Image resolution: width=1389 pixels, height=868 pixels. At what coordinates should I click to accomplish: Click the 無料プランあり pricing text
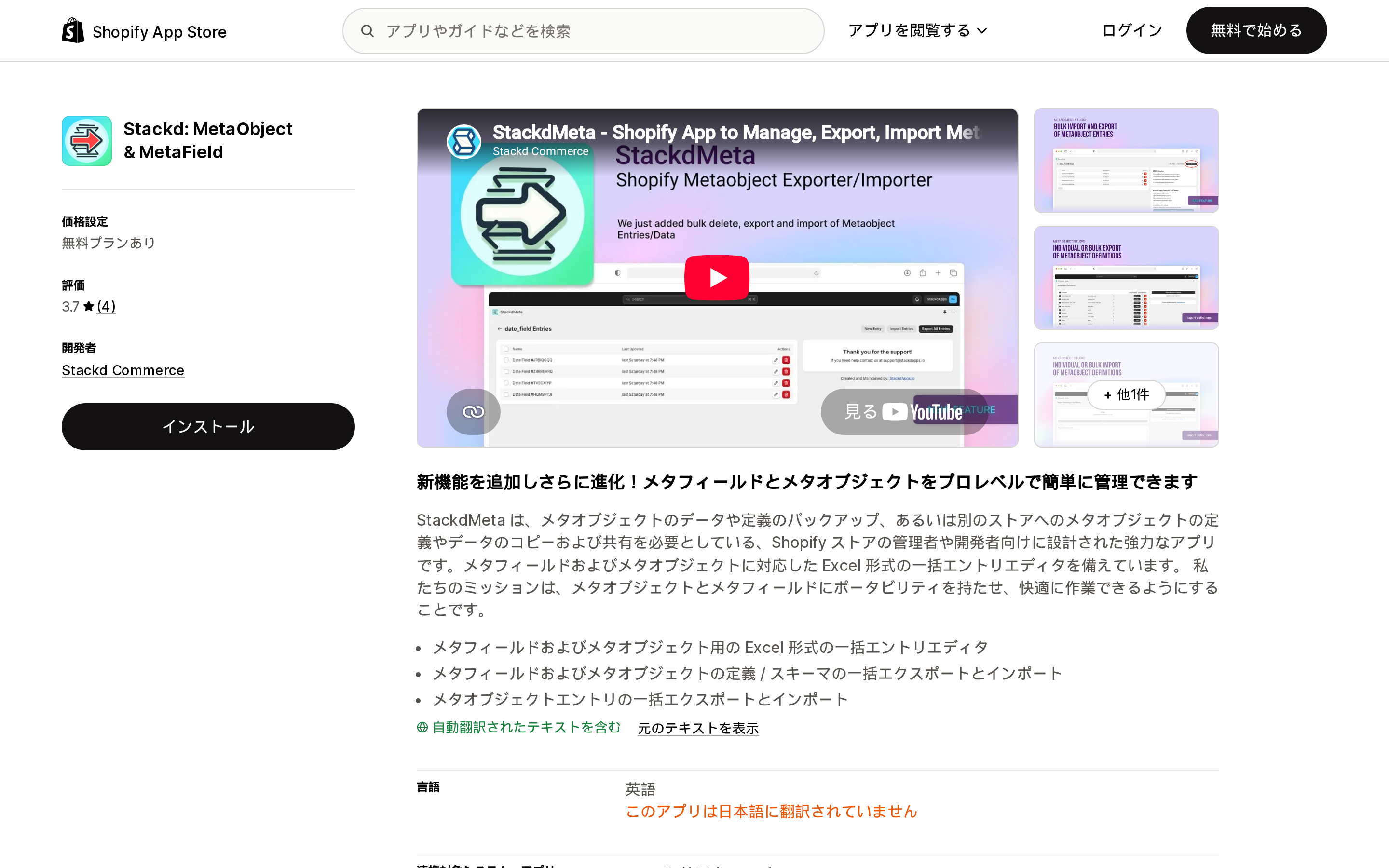[x=109, y=243]
